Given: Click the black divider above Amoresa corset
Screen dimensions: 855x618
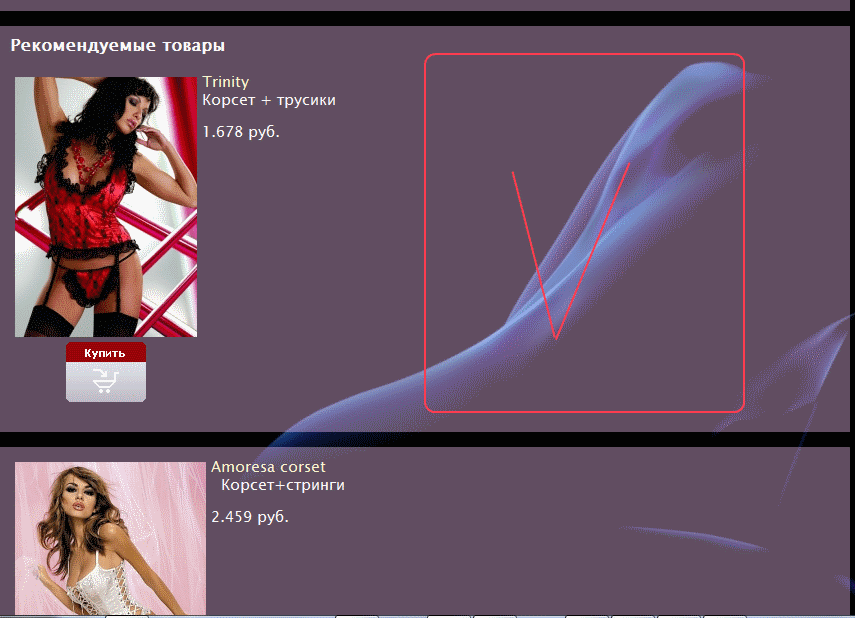Looking at the screenshot, I should tap(427, 439).
